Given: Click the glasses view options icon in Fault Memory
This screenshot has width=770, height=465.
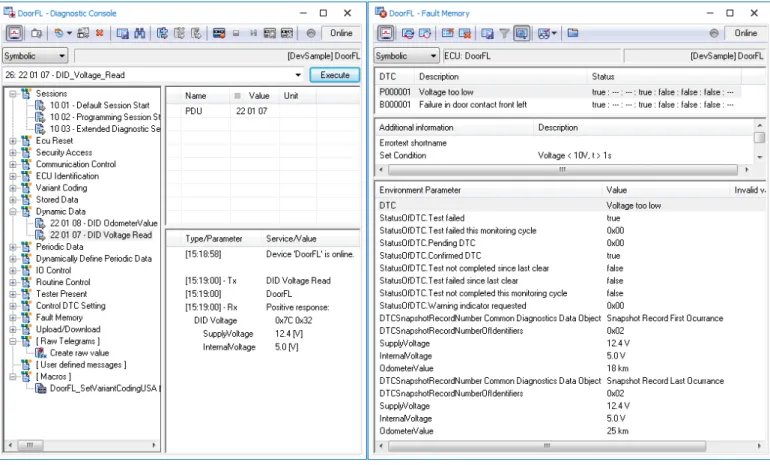Looking at the screenshot, I should [x=544, y=33].
